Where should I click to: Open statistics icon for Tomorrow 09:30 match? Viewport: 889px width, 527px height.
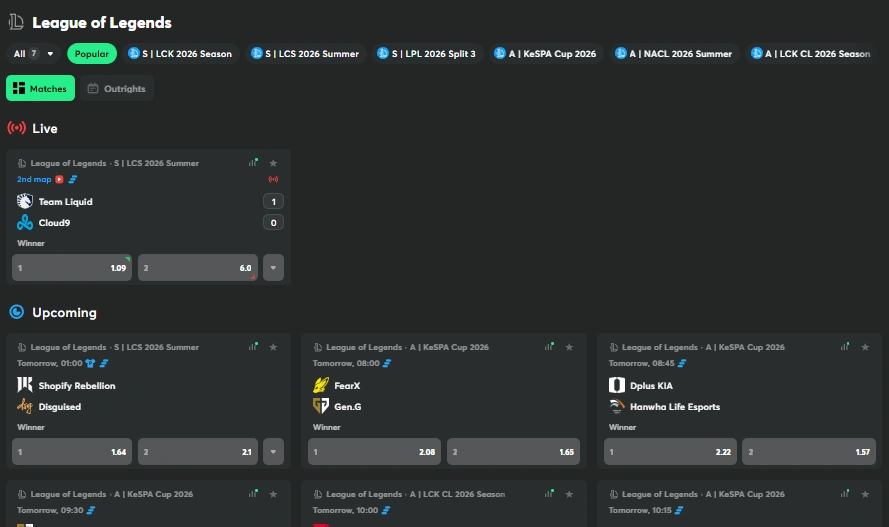click(253, 494)
